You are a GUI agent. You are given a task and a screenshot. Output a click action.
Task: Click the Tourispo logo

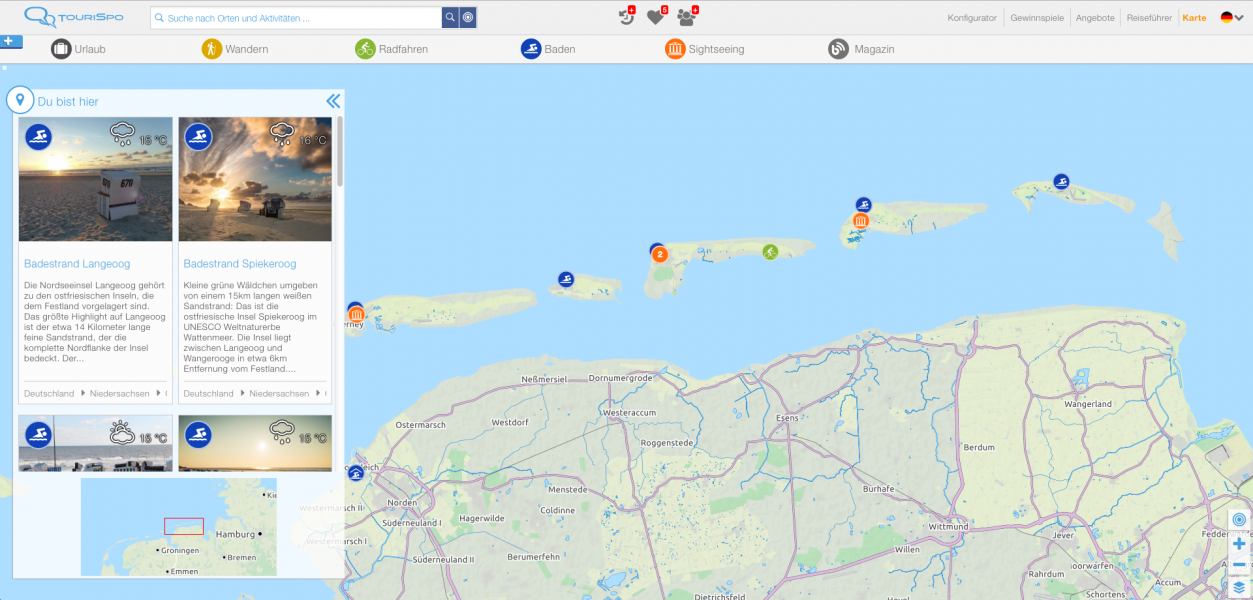coord(74,17)
